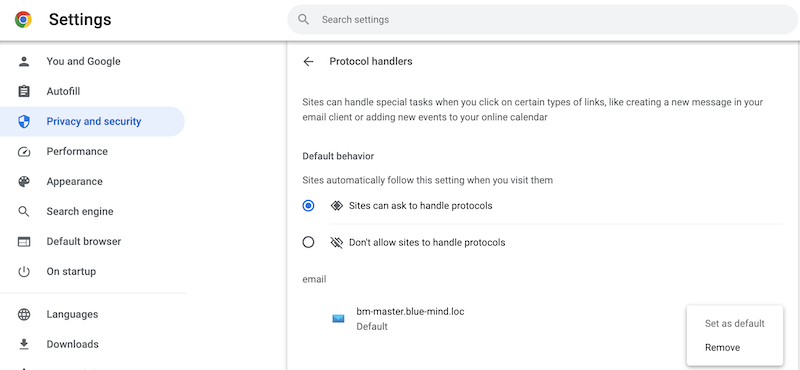Open Privacy and security section
Screen dimensions: 800x370
(92, 121)
